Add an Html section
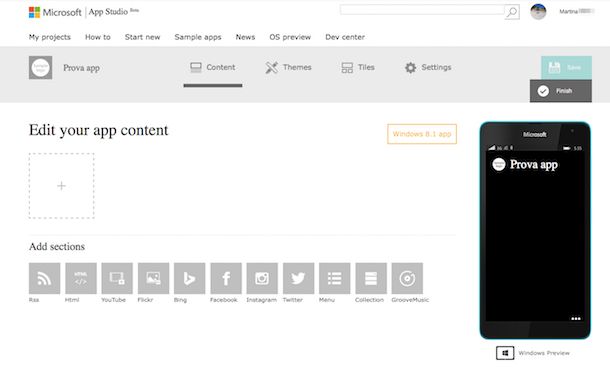The image size is (610, 378). click(x=81, y=278)
